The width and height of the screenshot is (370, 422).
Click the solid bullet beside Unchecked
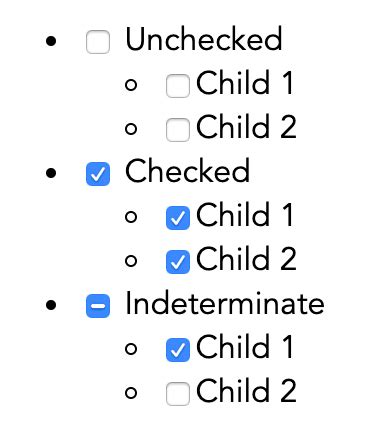[x=51, y=41]
